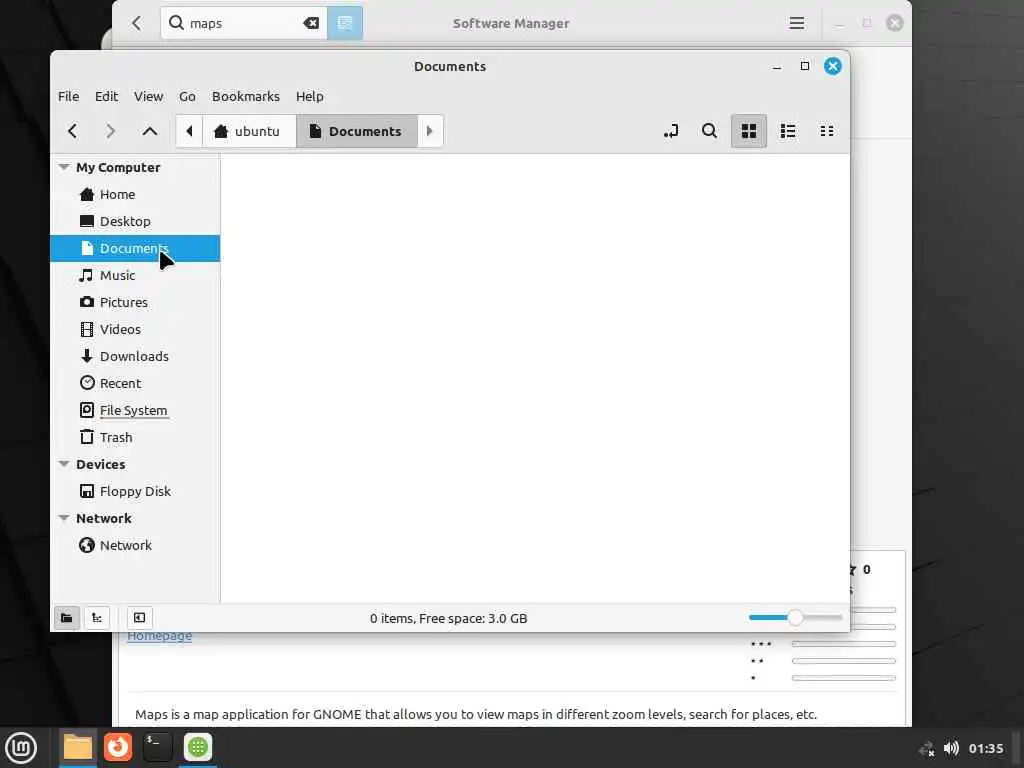The width and height of the screenshot is (1024, 768).
Task: Open Downloads in sidebar
Action: pos(135,357)
